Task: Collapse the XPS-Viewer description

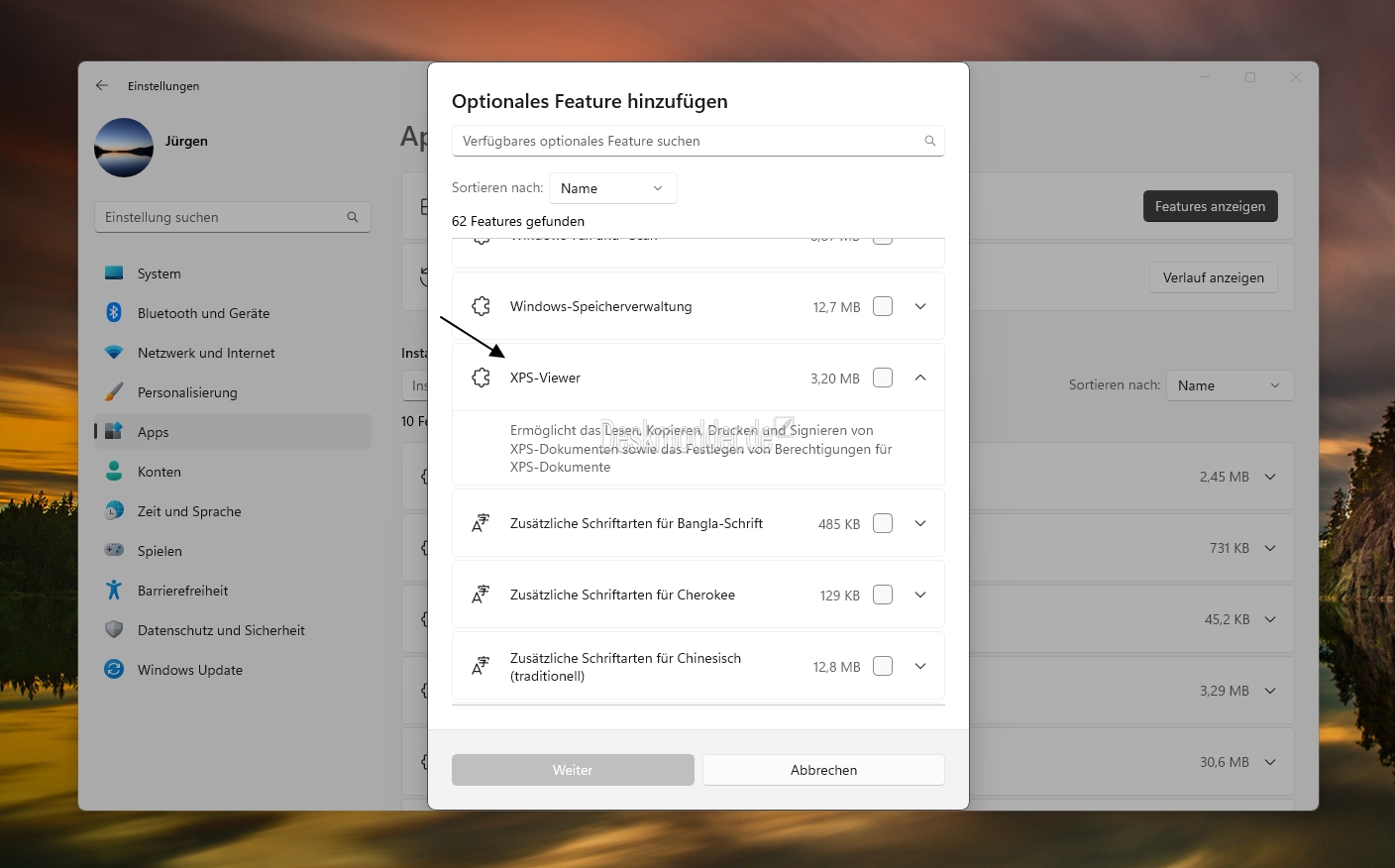Action: click(x=920, y=378)
